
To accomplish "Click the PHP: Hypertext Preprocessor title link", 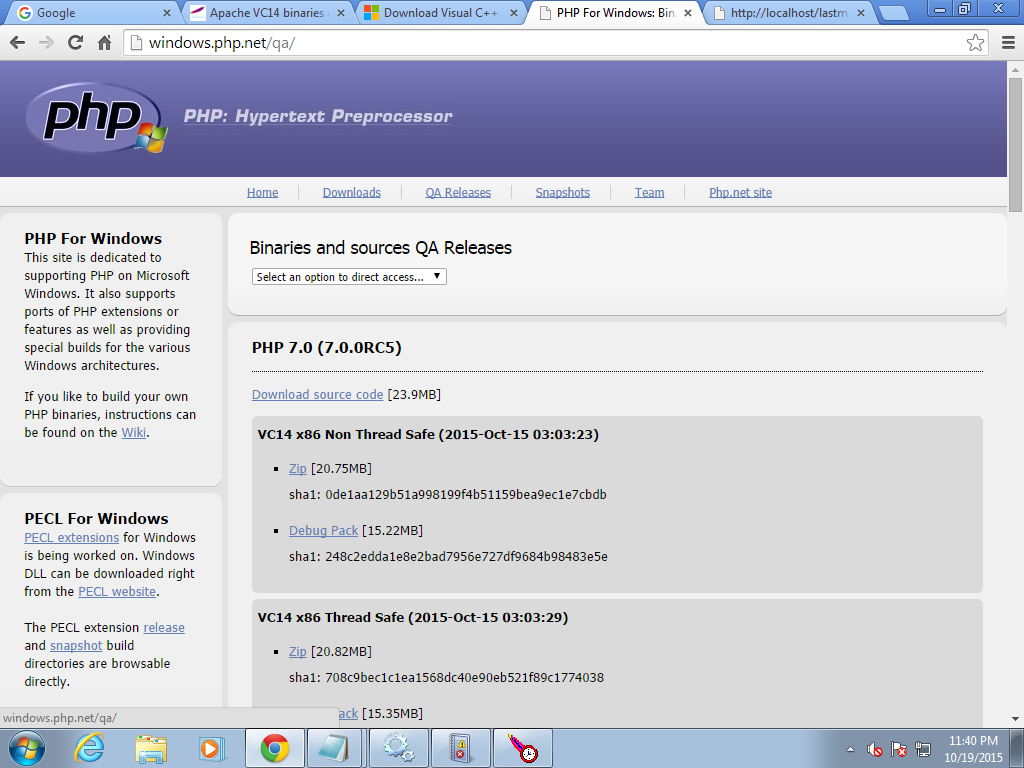I will click(x=318, y=116).
